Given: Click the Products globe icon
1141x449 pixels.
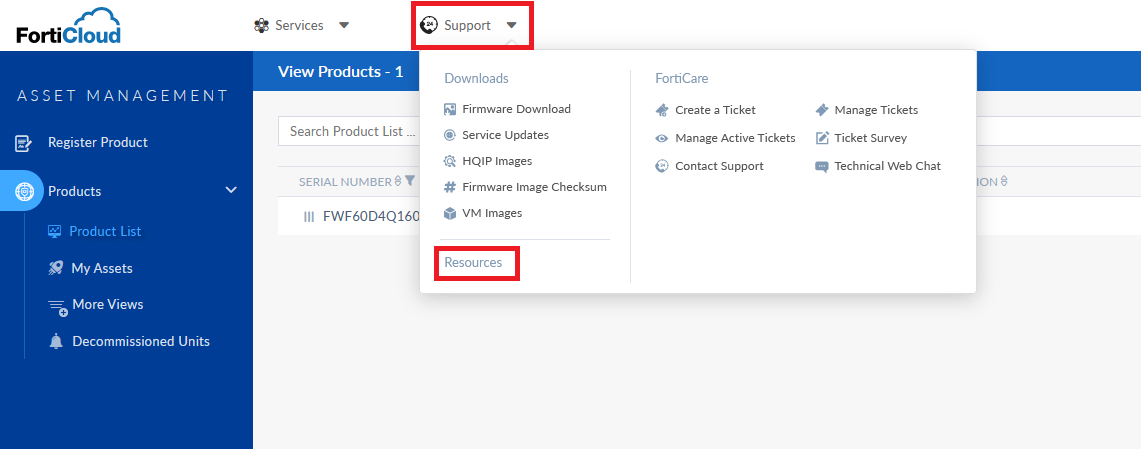Looking at the screenshot, I should coord(23,191).
